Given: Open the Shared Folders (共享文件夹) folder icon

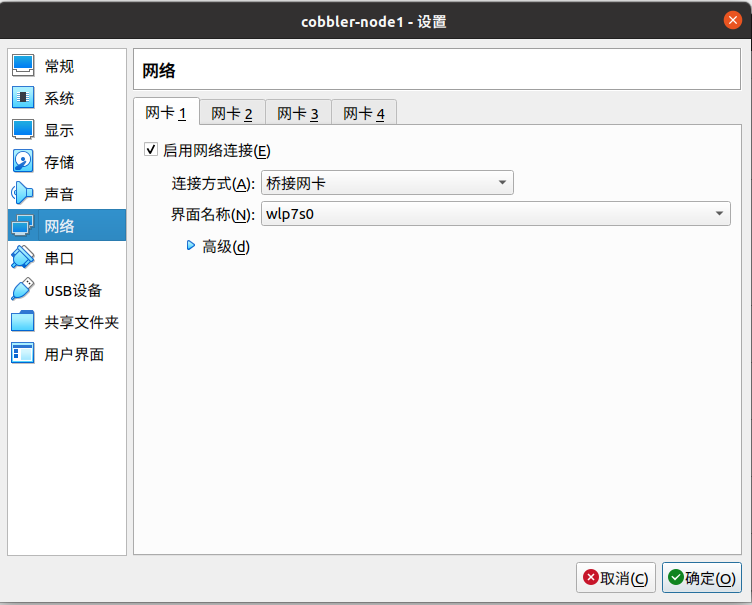Looking at the screenshot, I should pyautogui.click(x=23, y=322).
